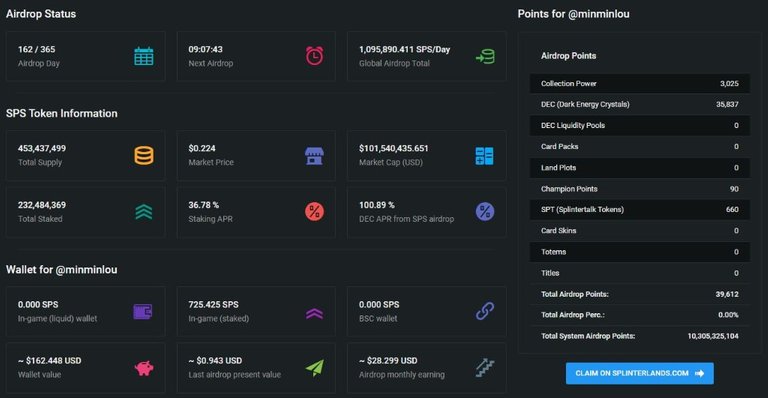Click the purple DEC APR percent icon
Image resolution: width=768 pixels, height=398 pixels.
click(485, 212)
